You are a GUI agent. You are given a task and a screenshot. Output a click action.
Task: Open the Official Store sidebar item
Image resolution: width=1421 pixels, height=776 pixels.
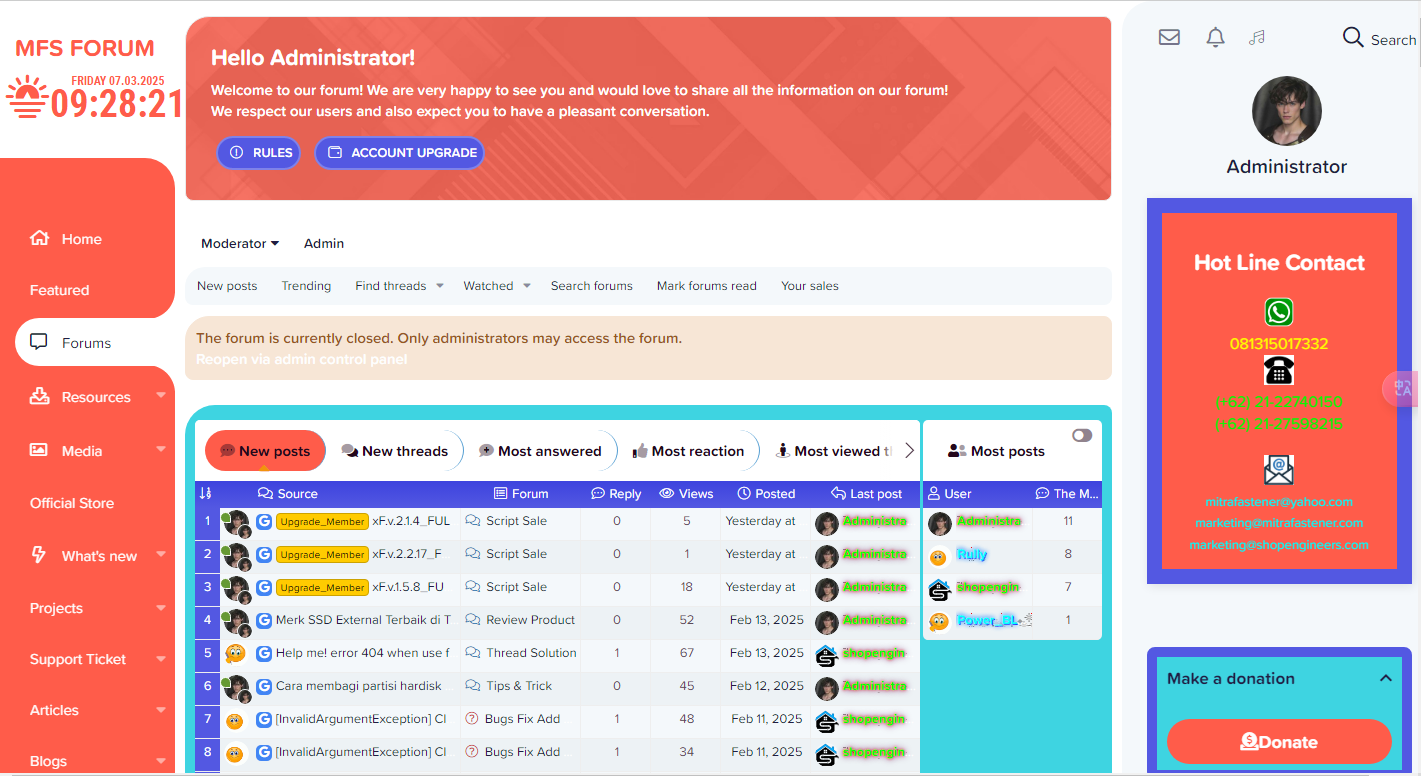[72, 503]
